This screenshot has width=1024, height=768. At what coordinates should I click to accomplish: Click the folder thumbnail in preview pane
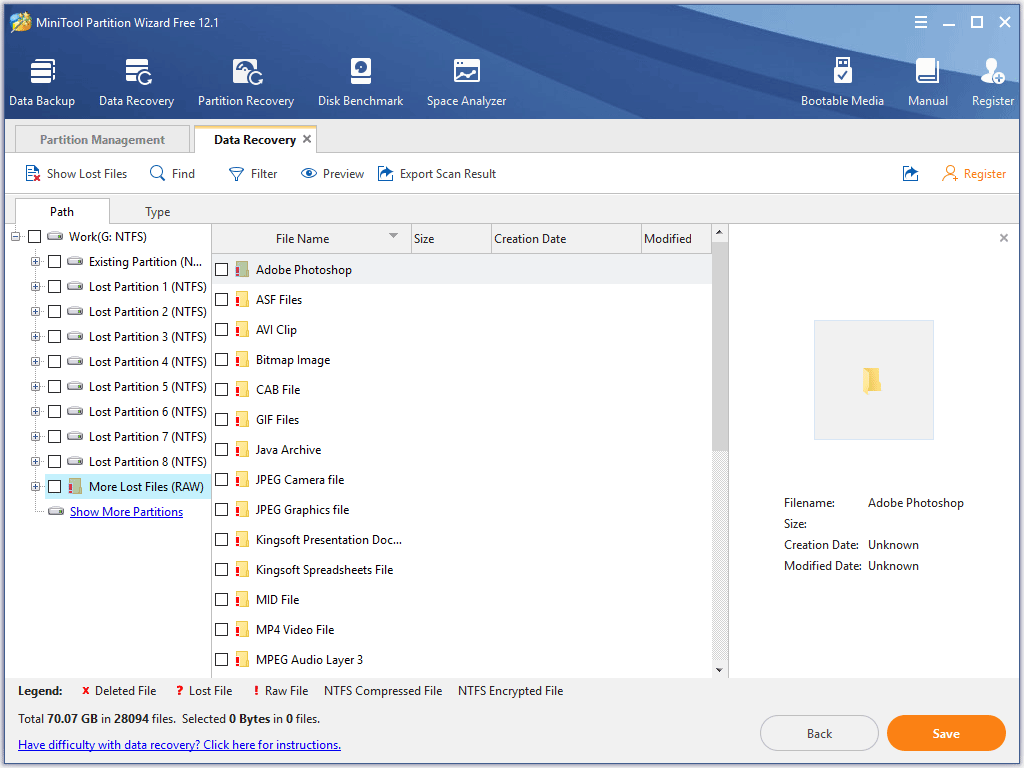click(x=872, y=379)
